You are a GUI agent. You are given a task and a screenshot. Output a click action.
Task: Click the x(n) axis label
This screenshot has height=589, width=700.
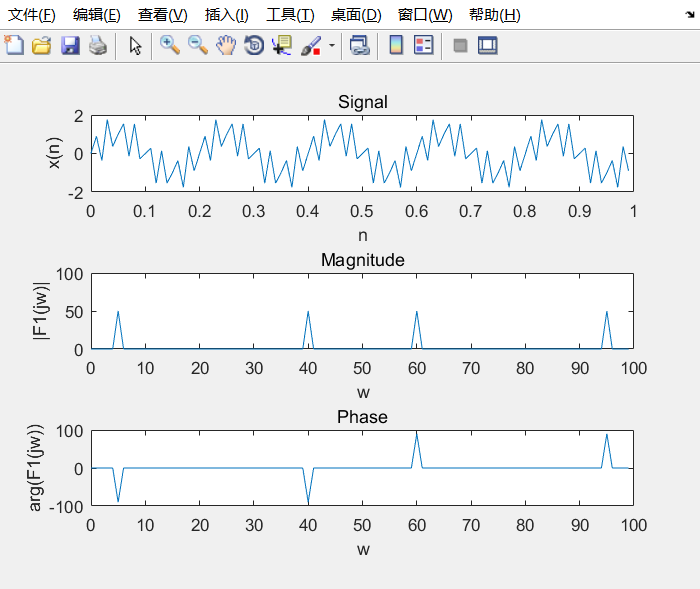[54, 153]
